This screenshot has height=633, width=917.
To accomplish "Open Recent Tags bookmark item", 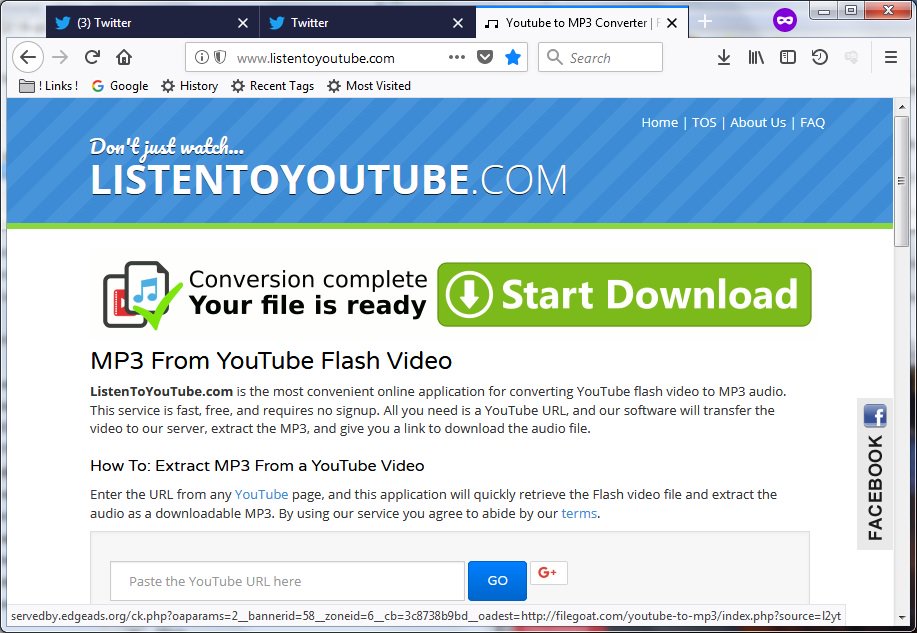I will tap(273, 86).
